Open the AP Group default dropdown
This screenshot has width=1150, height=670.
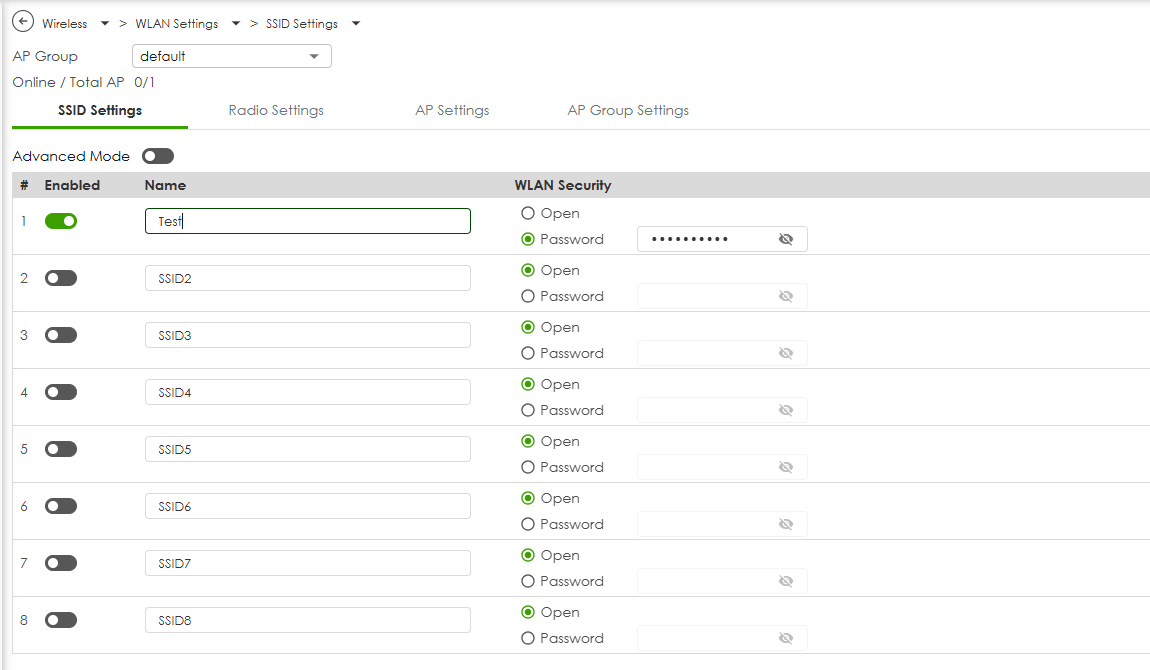pyautogui.click(x=232, y=56)
